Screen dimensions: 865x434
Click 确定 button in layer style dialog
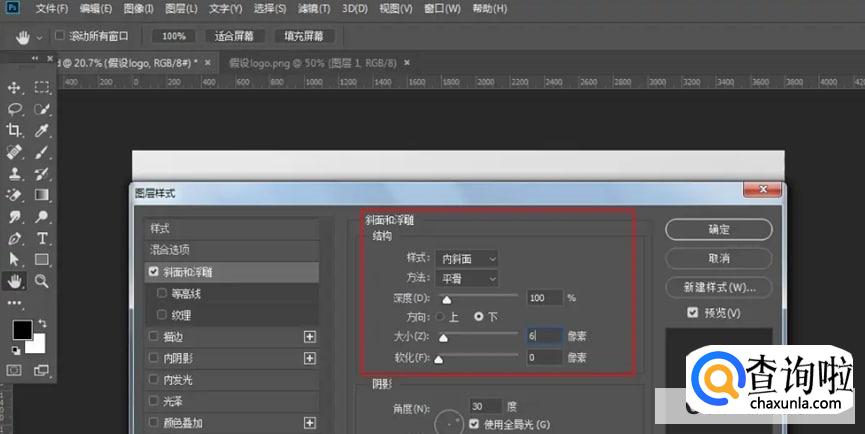click(719, 229)
